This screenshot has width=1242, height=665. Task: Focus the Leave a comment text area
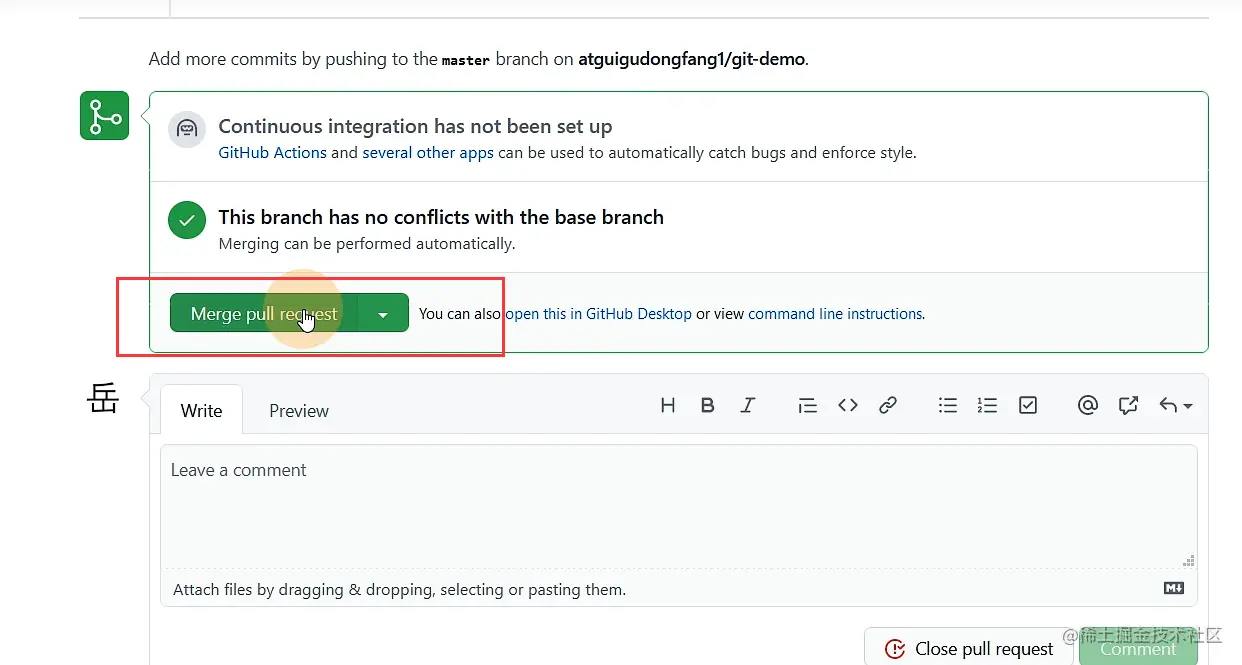point(679,507)
